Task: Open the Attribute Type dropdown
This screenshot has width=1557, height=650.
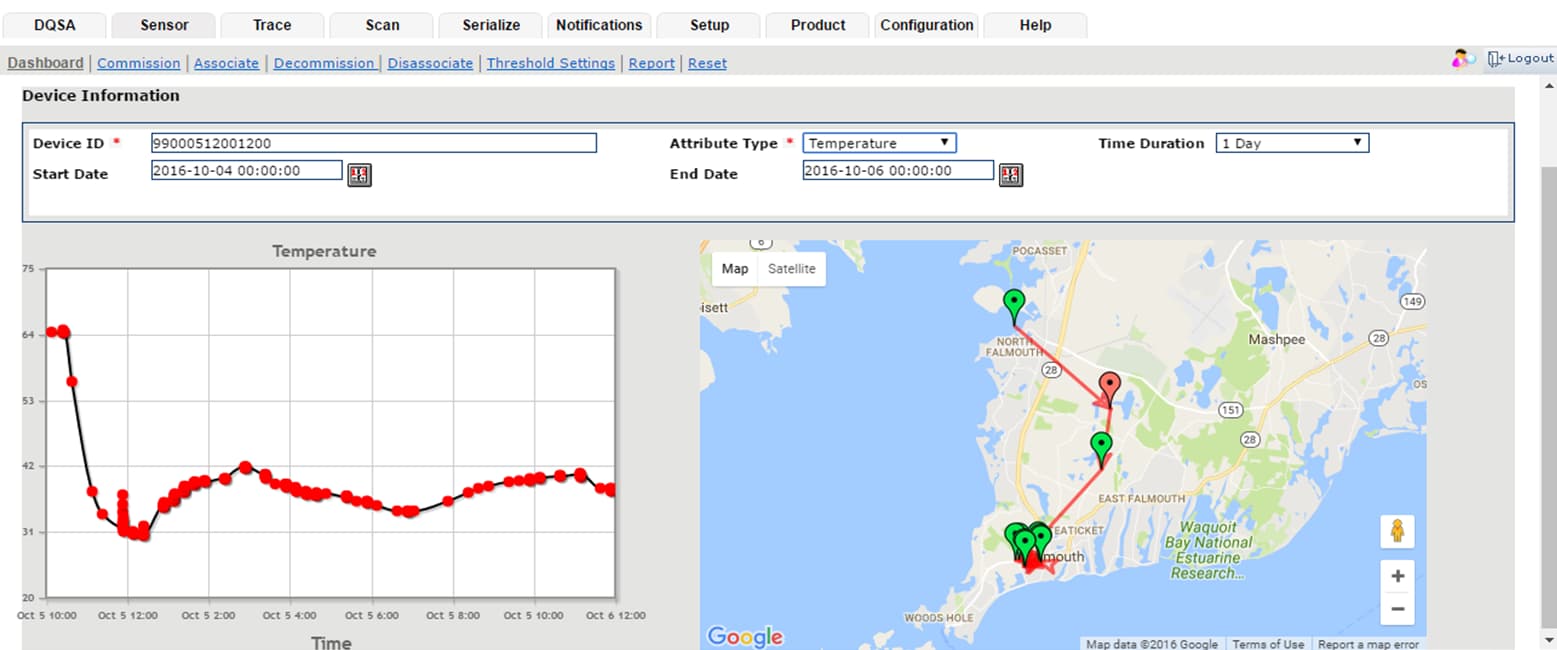Action: [879, 143]
